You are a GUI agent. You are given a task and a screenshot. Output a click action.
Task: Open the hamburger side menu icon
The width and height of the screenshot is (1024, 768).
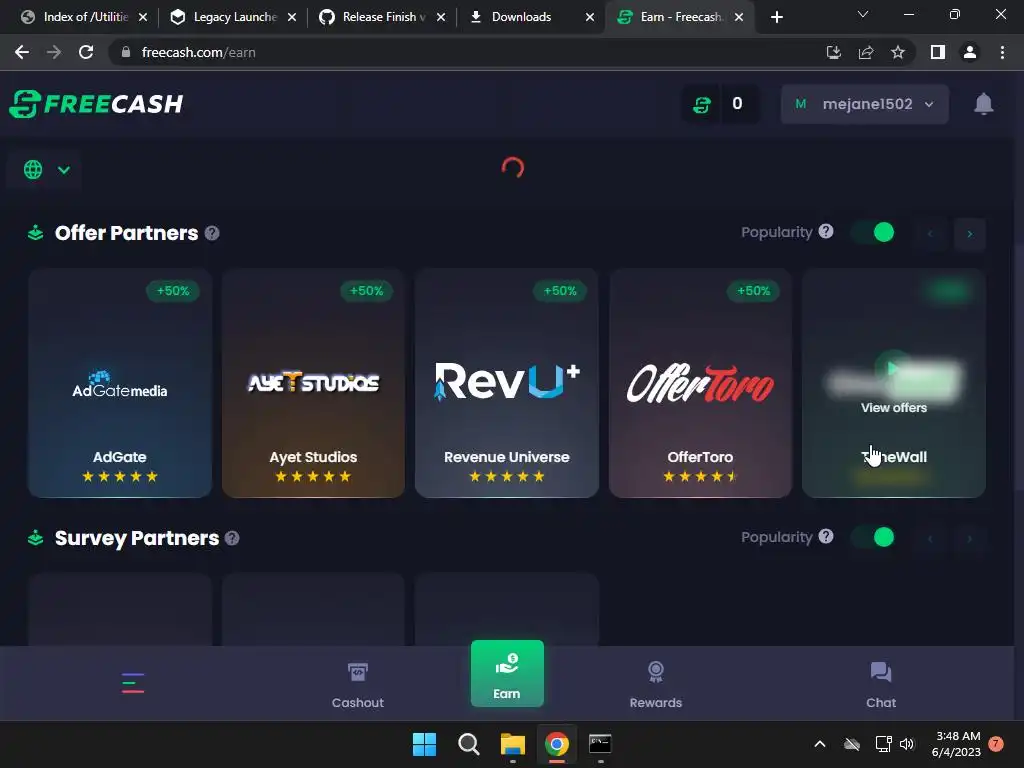pyautogui.click(x=133, y=683)
